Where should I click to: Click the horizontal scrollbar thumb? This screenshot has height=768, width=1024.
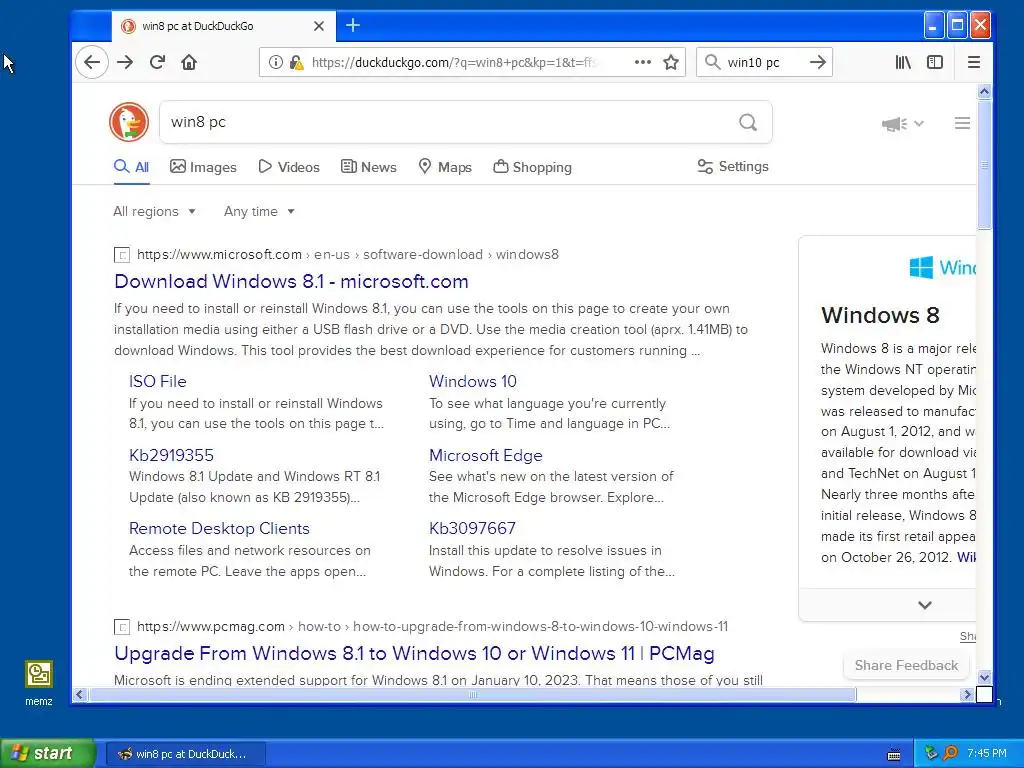pyautogui.click(x=472, y=695)
